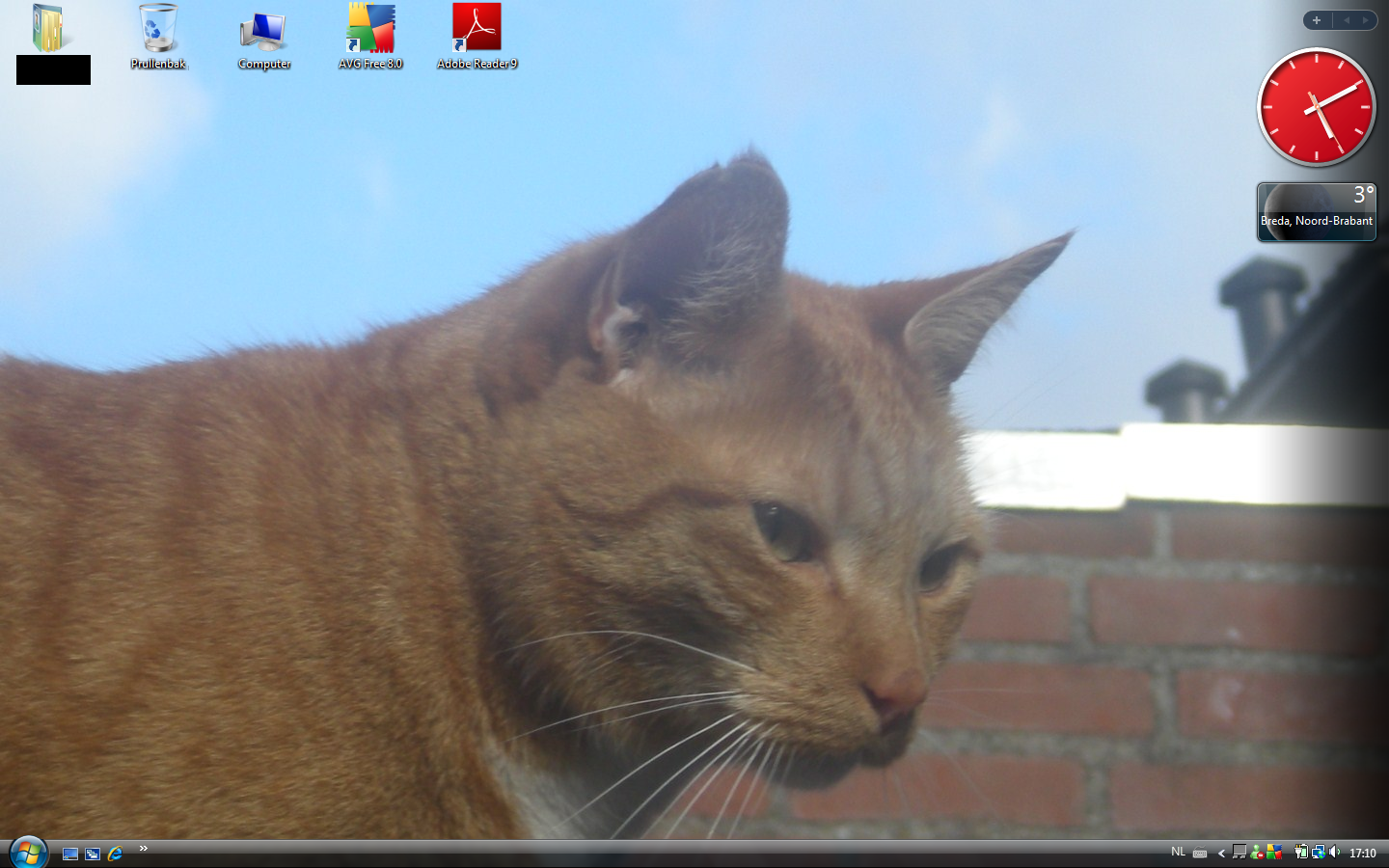
Task: Click the sidebar next gadgets arrow
Action: pyautogui.click(x=1366, y=20)
